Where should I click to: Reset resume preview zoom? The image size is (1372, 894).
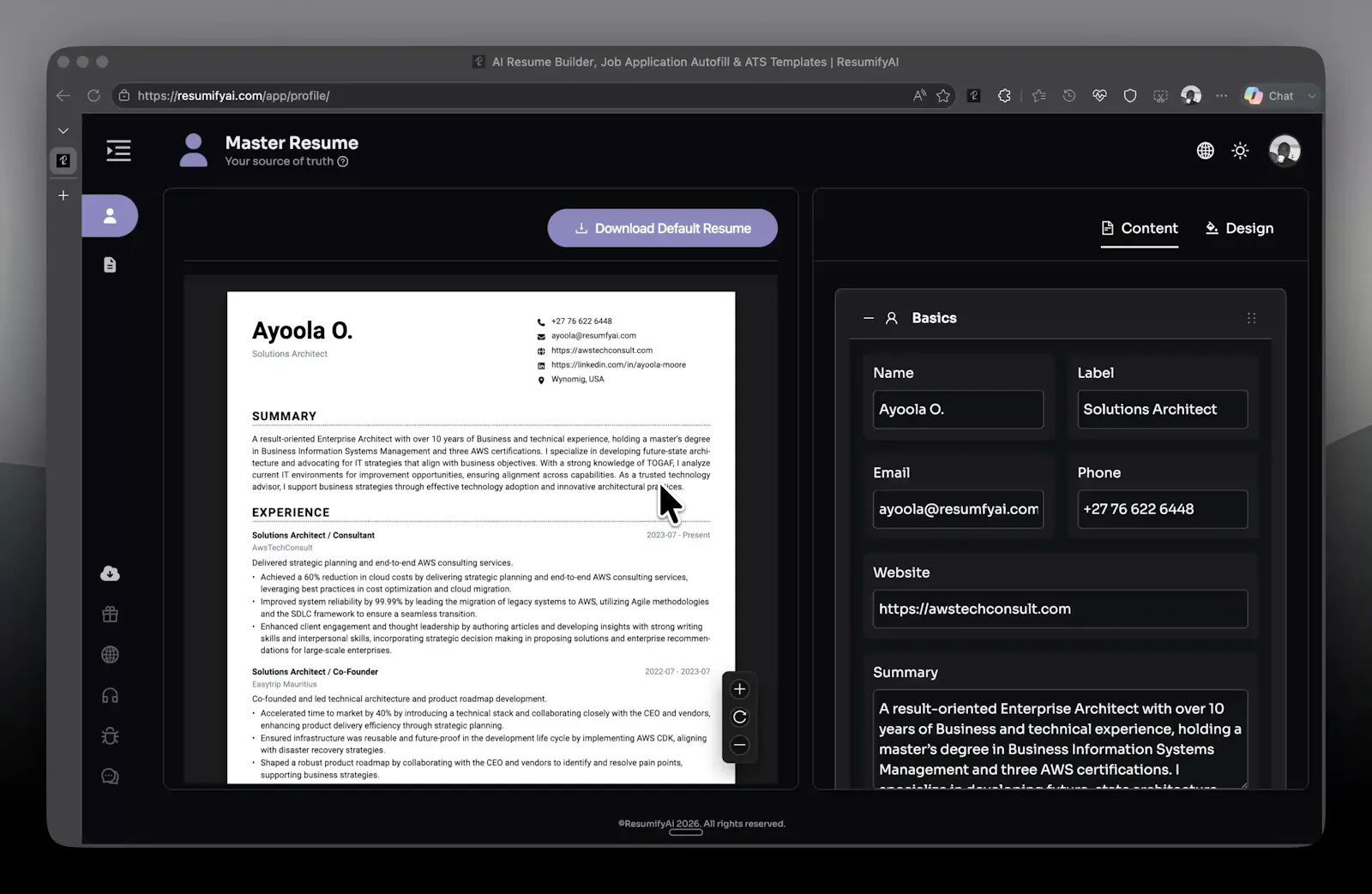pyautogui.click(x=740, y=717)
